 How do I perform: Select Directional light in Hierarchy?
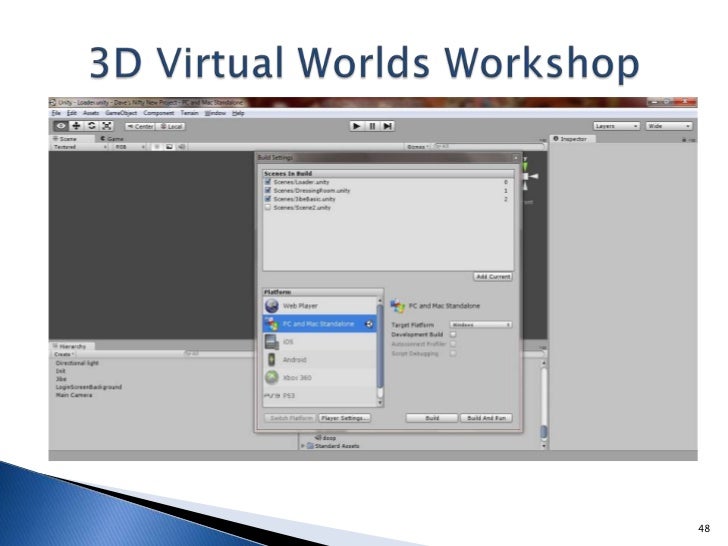77,363
